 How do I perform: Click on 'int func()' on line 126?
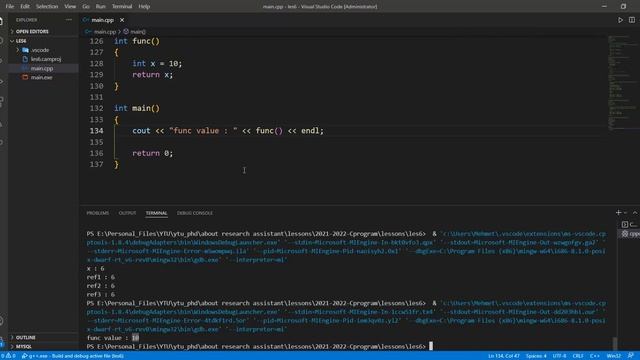tap(137, 41)
